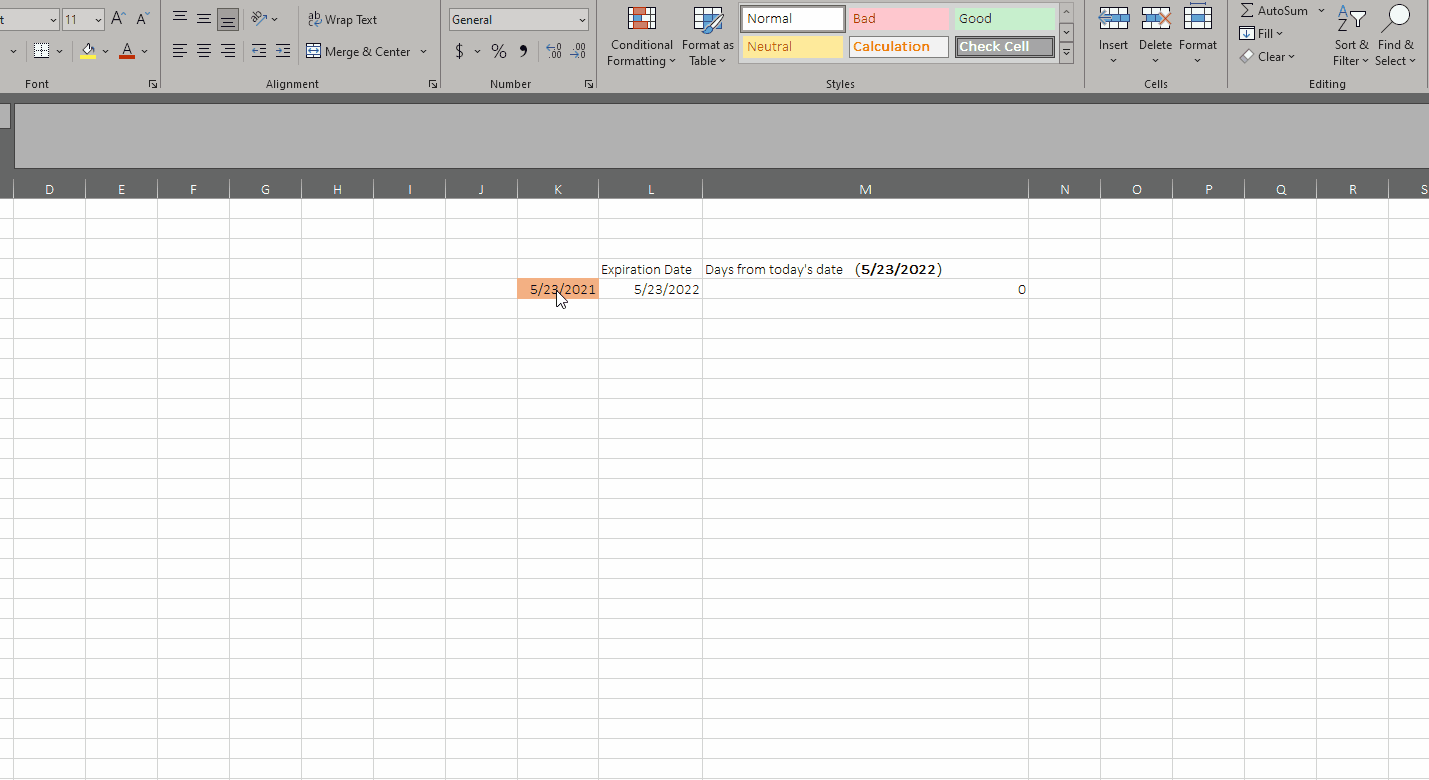
Task: Apply the Normal cell style
Action: [x=793, y=19]
